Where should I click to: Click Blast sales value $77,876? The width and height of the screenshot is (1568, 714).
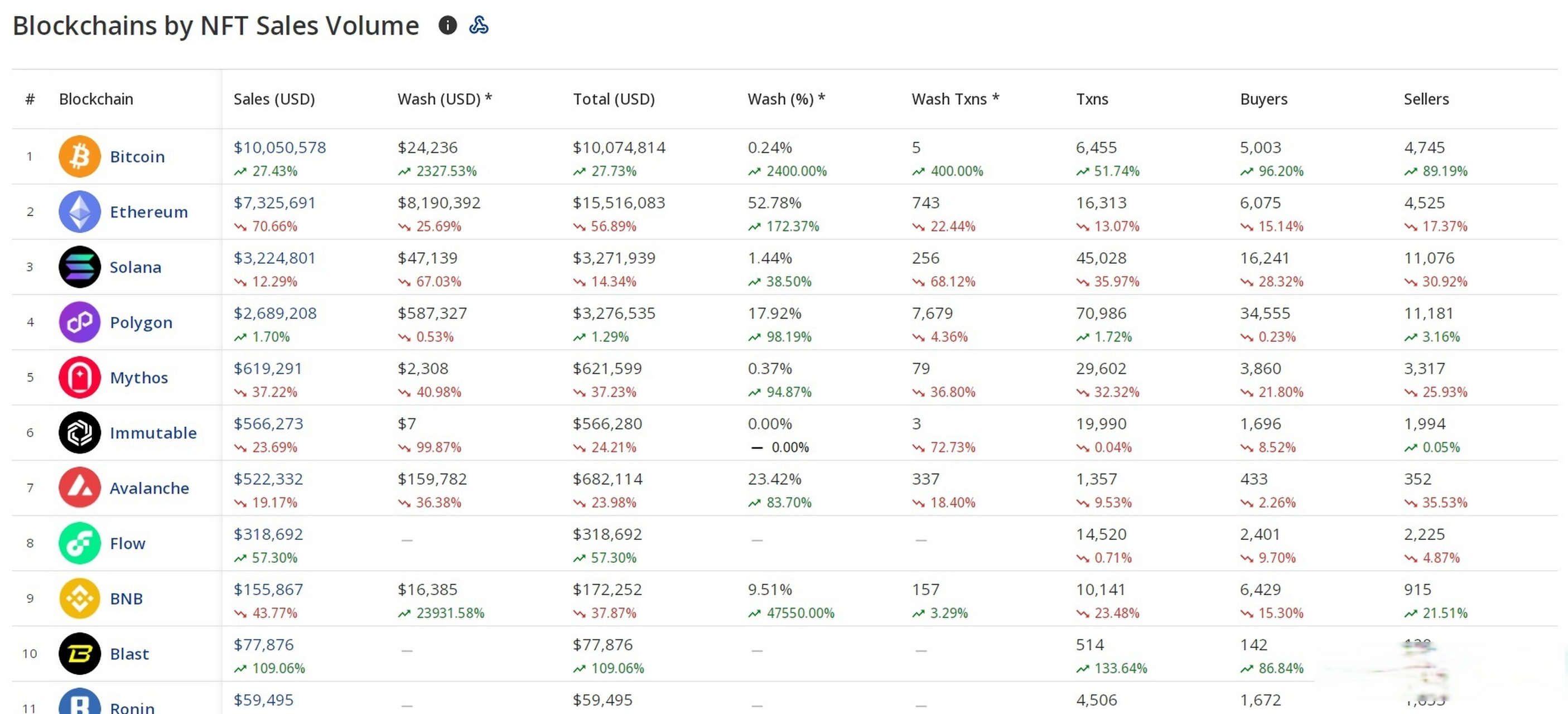264,645
